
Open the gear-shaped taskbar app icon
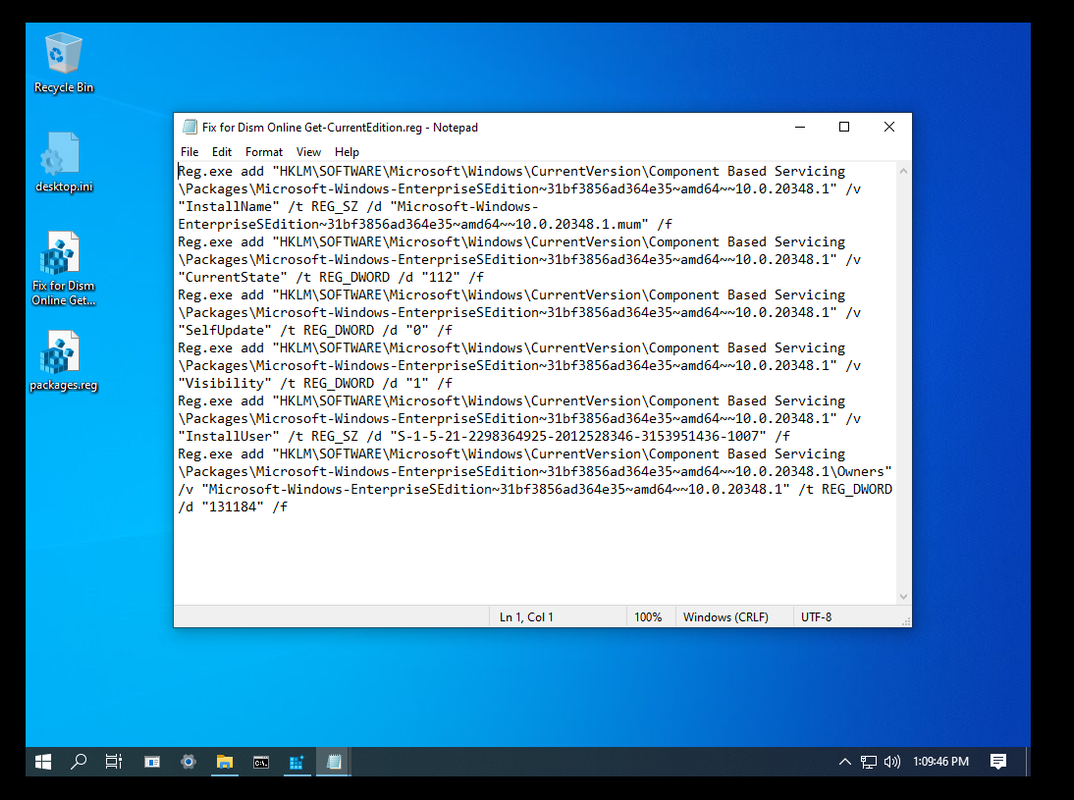(x=188, y=762)
